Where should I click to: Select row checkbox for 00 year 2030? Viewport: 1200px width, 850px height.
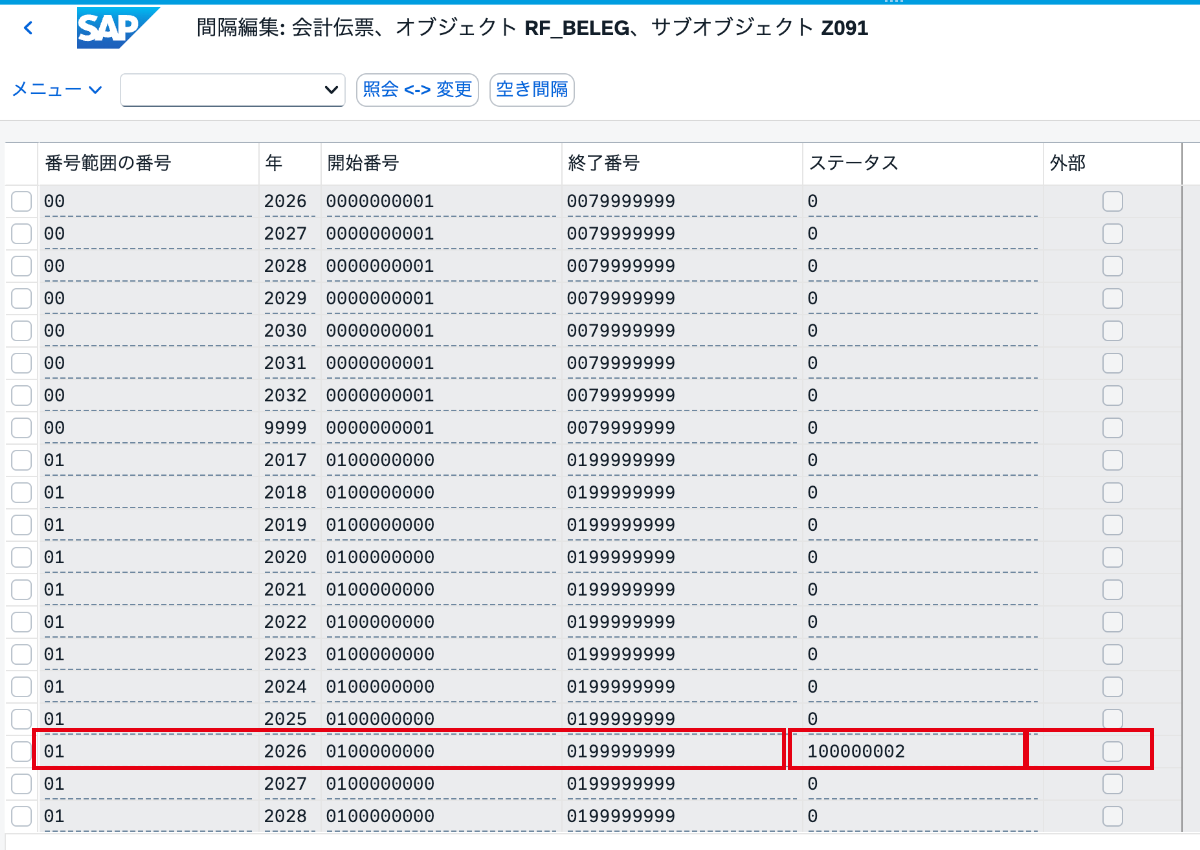21,331
